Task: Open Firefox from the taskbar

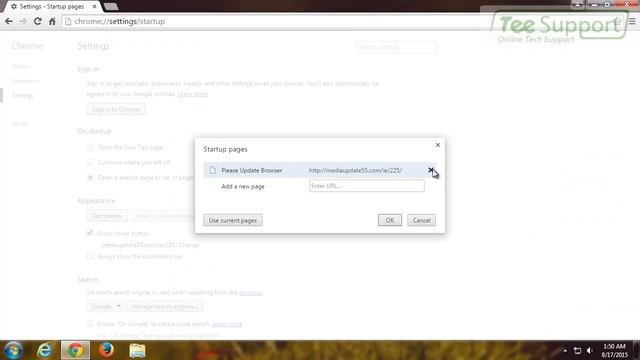Action: [106, 350]
